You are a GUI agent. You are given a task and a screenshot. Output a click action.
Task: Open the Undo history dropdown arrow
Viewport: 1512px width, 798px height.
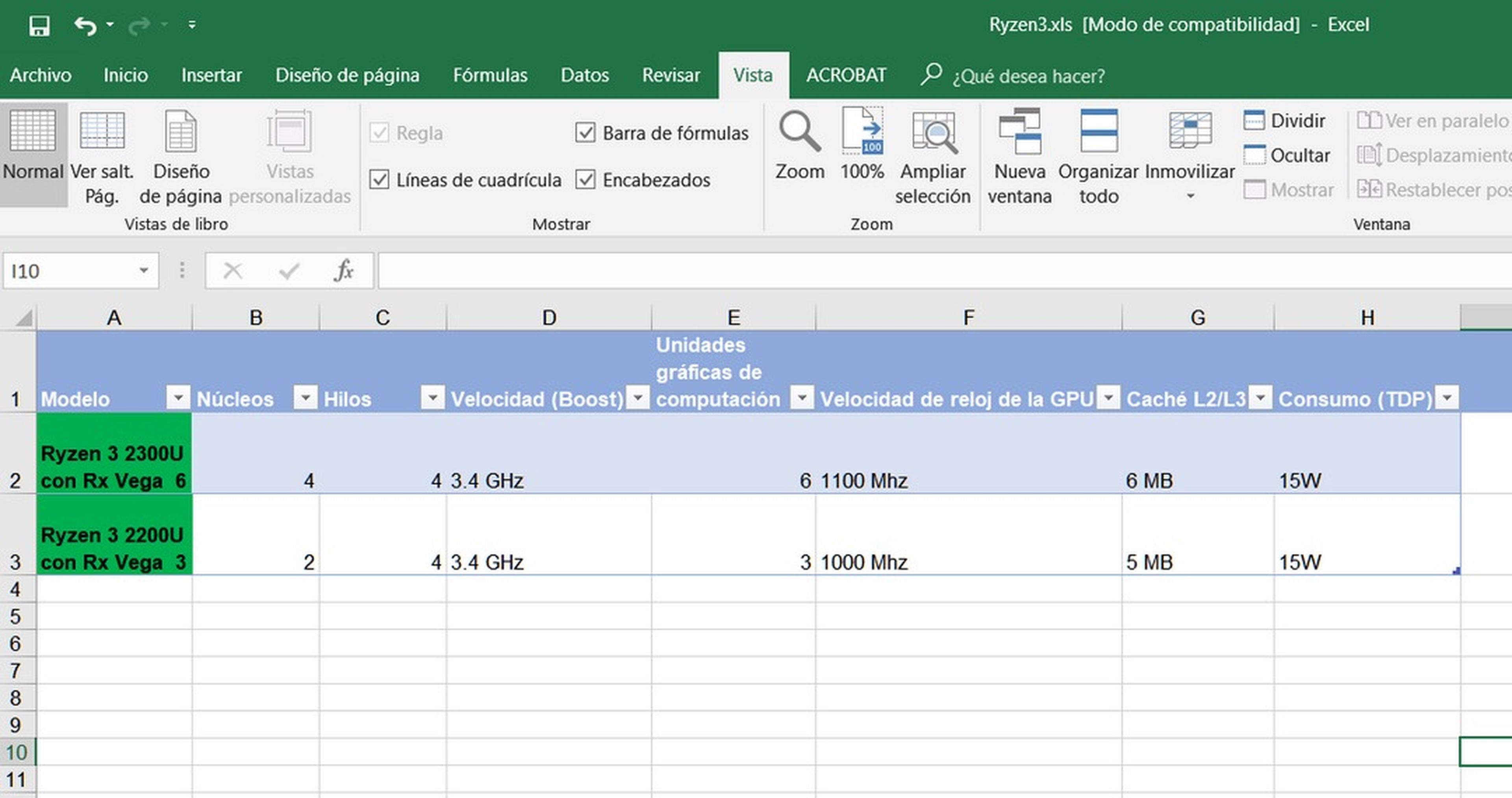[x=110, y=25]
